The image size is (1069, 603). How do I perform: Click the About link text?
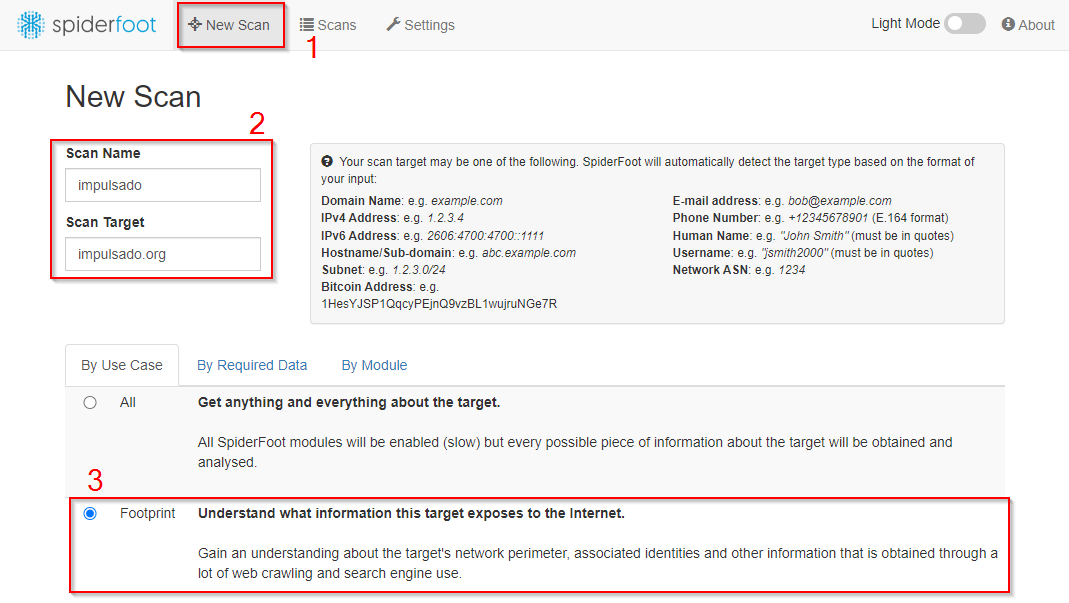coord(1036,25)
